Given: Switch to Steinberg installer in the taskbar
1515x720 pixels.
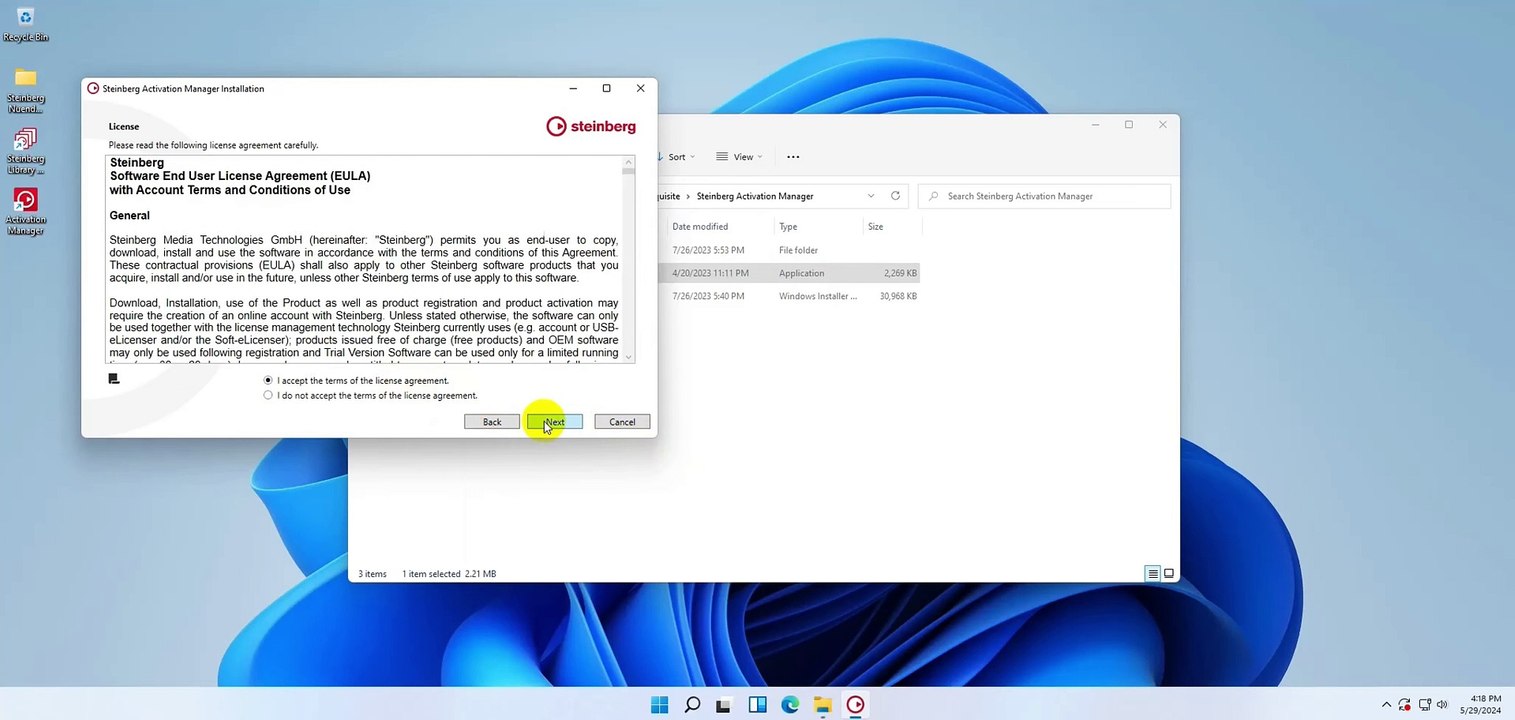Looking at the screenshot, I should pyautogui.click(x=855, y=705).
